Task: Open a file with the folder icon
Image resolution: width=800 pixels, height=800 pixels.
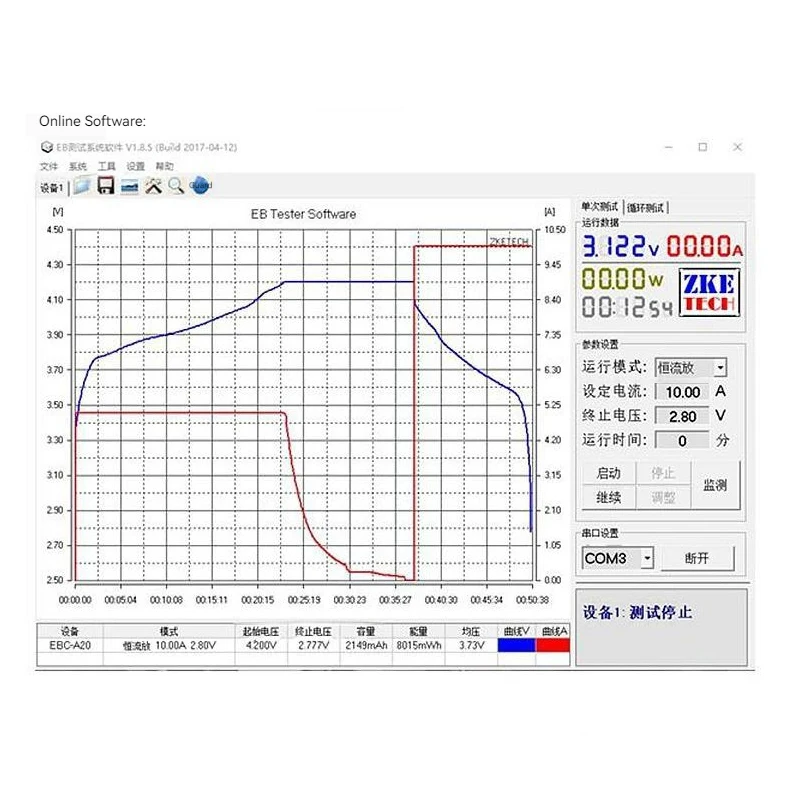Action: pos(82,186)
